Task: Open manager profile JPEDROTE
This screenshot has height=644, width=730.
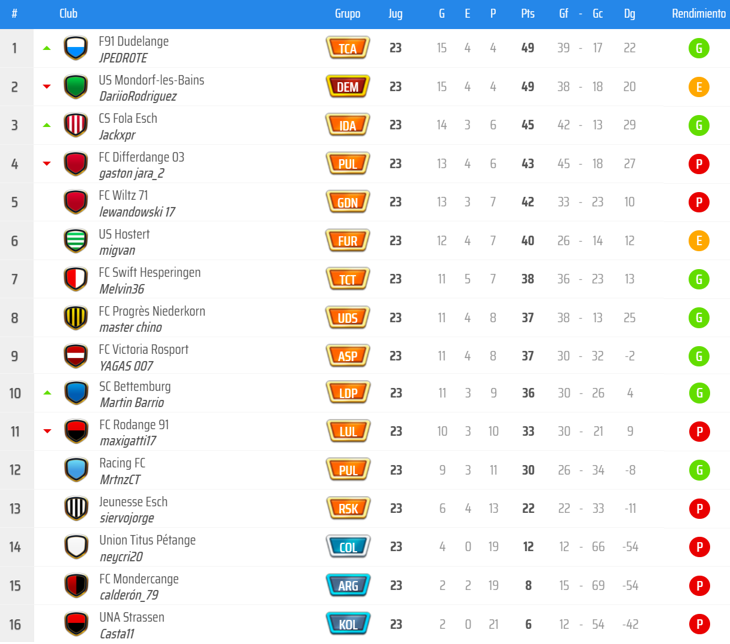Action: 123,58
